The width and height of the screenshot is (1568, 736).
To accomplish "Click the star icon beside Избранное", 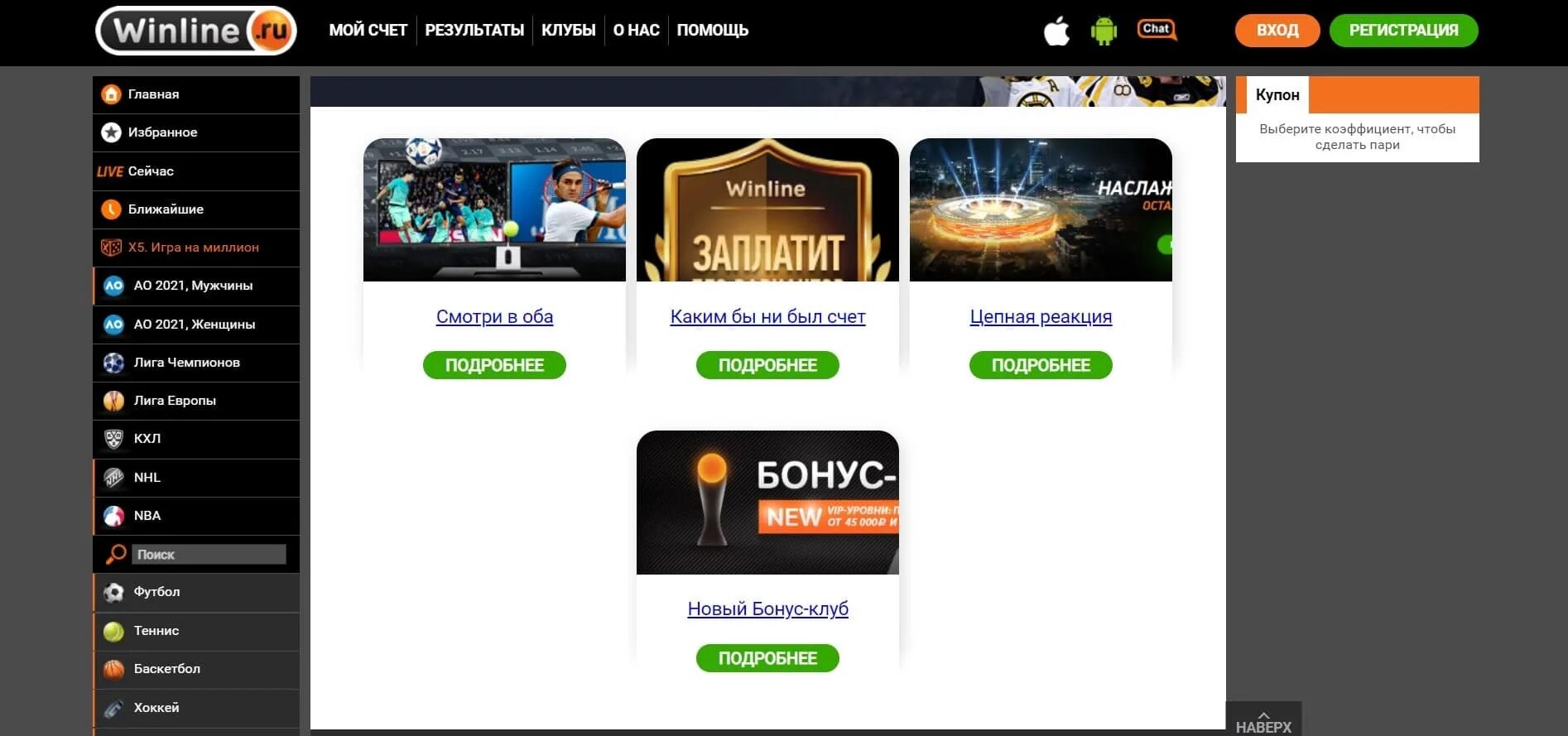I will 111,132.
